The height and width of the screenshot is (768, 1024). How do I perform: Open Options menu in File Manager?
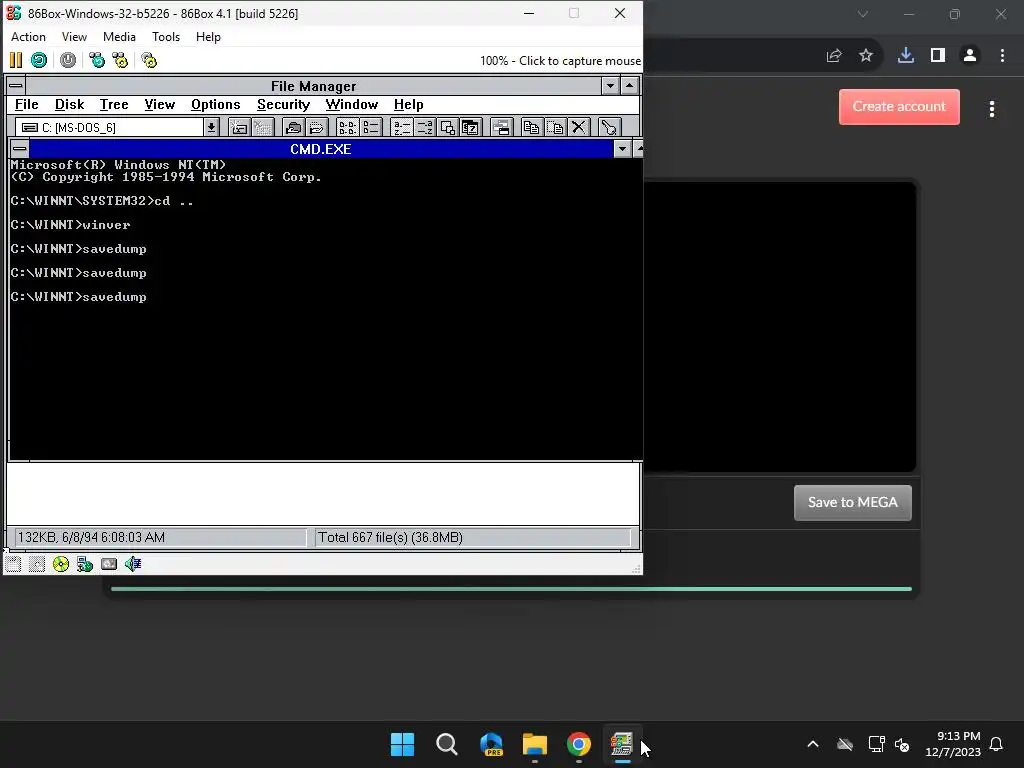pos(216,104)
